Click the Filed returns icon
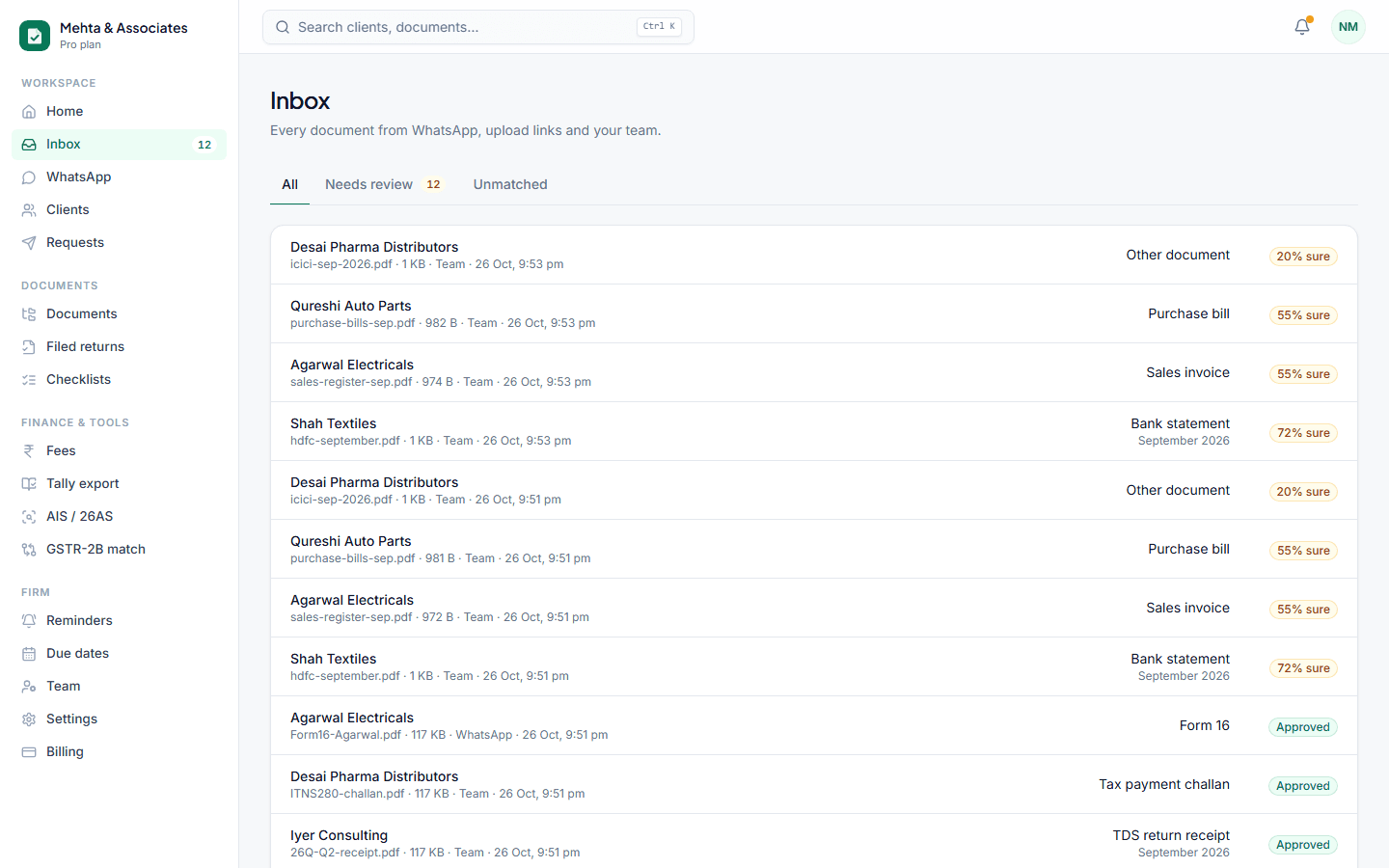The width and height of the screenshot is (1389, 868). pyautogui.click(x=29, y=346)
